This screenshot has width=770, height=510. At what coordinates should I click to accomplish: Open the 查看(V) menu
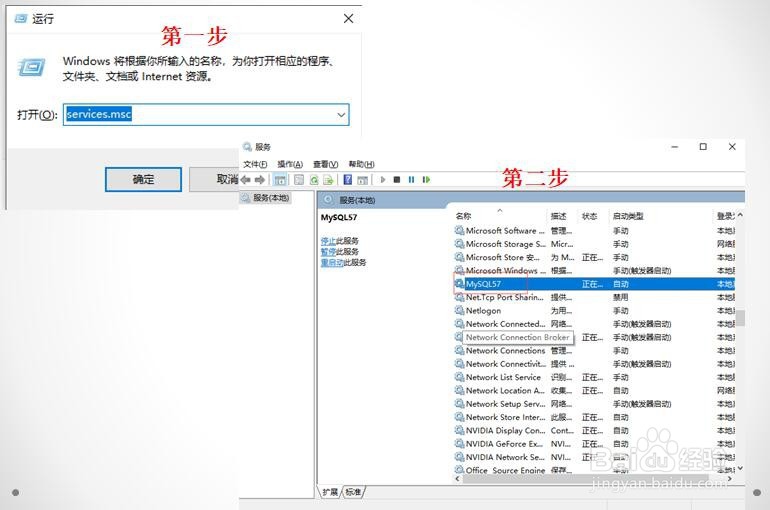(x=326, y=164)
